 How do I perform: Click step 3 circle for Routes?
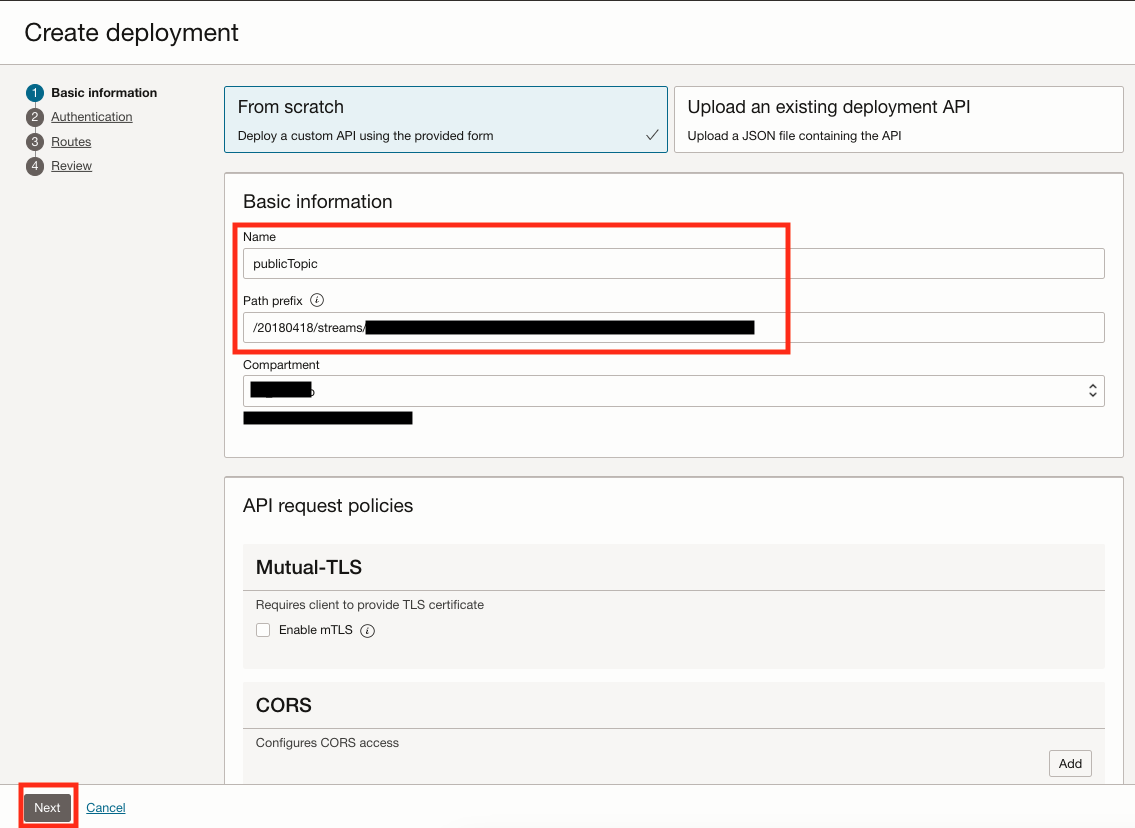(x=35, y=142)
